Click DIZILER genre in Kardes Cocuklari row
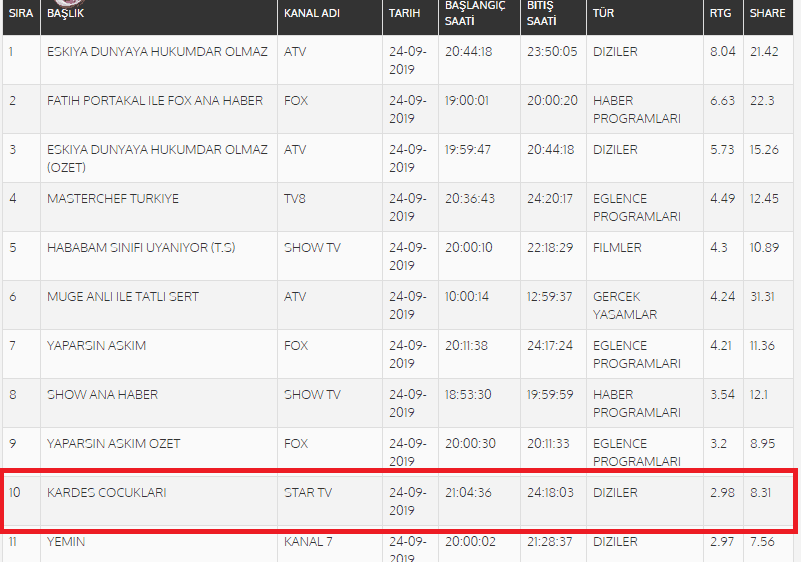Image resolution: width=801 pixels, height=562 pixels. 615,493
